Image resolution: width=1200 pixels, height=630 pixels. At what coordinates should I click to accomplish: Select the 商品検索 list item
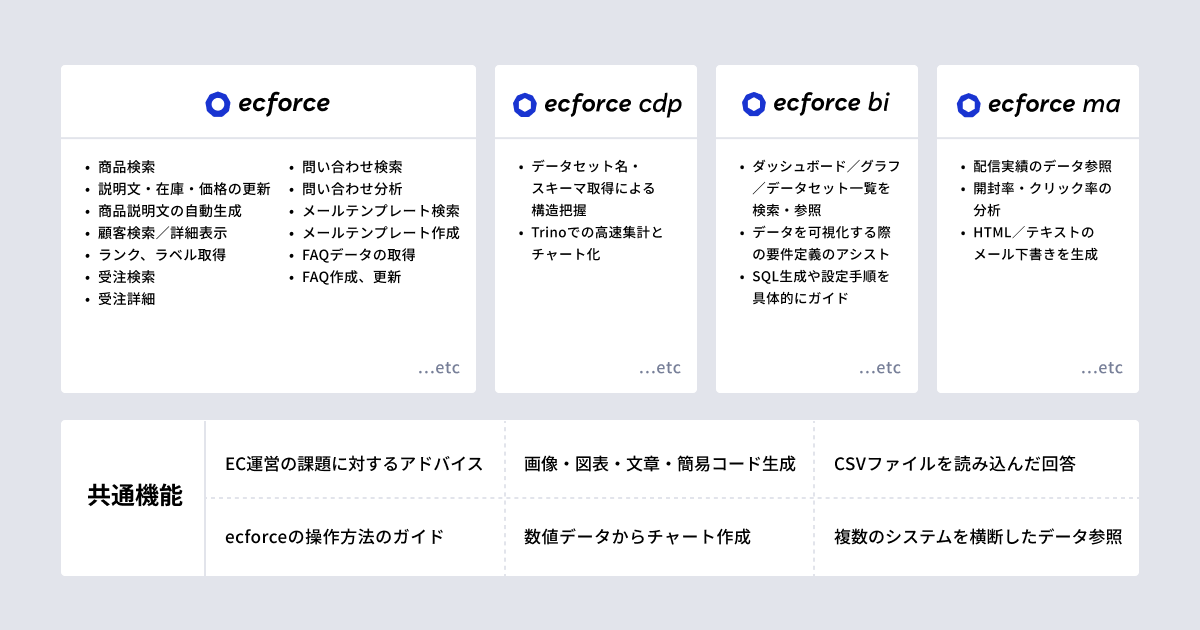coord(126,167)
